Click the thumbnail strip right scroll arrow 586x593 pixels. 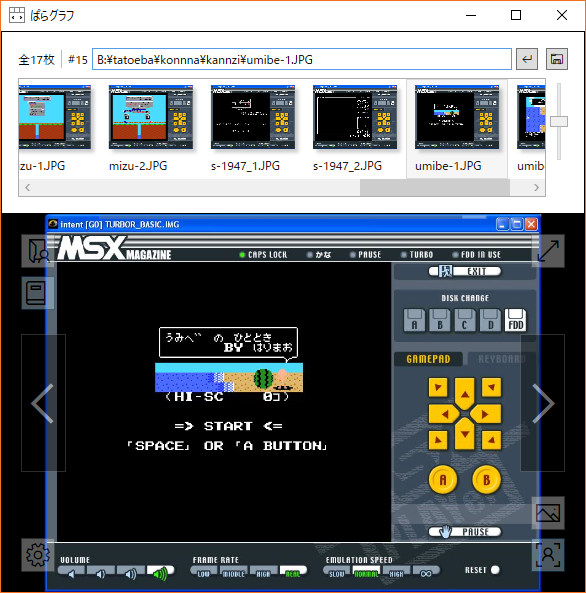click(x=536, y=188)
